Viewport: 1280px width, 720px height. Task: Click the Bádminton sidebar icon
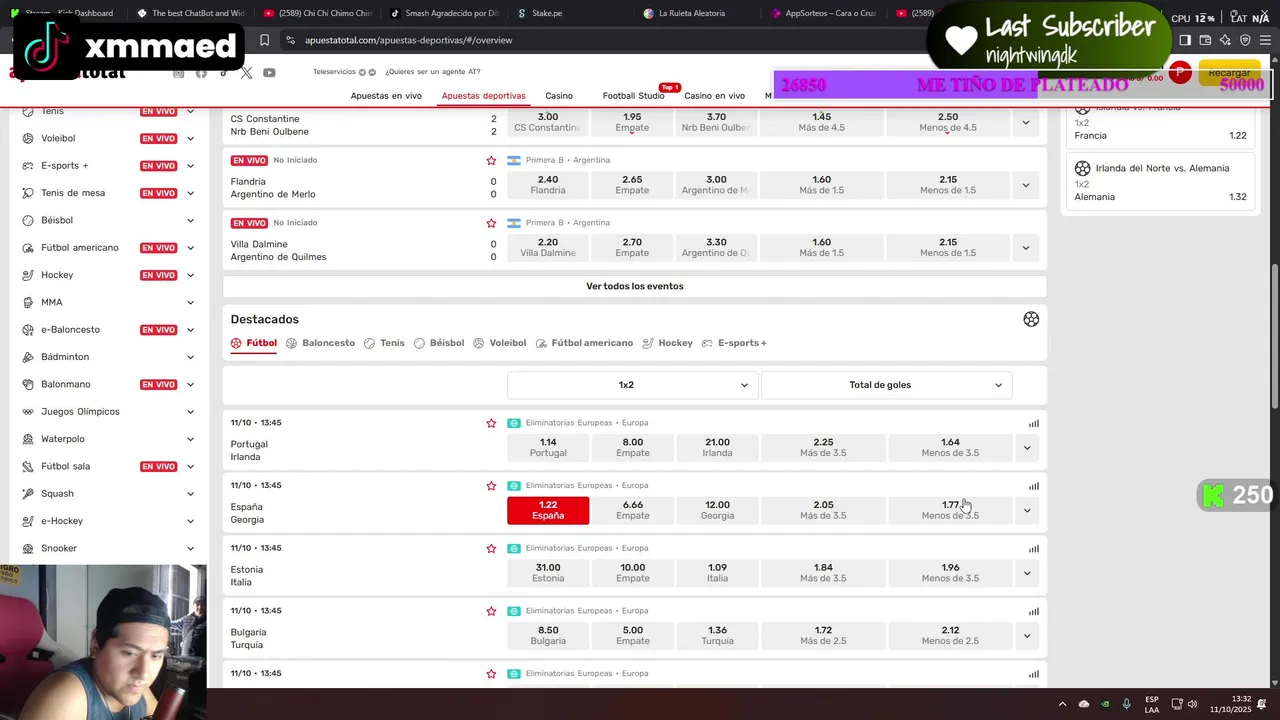(x=28, y=357)
